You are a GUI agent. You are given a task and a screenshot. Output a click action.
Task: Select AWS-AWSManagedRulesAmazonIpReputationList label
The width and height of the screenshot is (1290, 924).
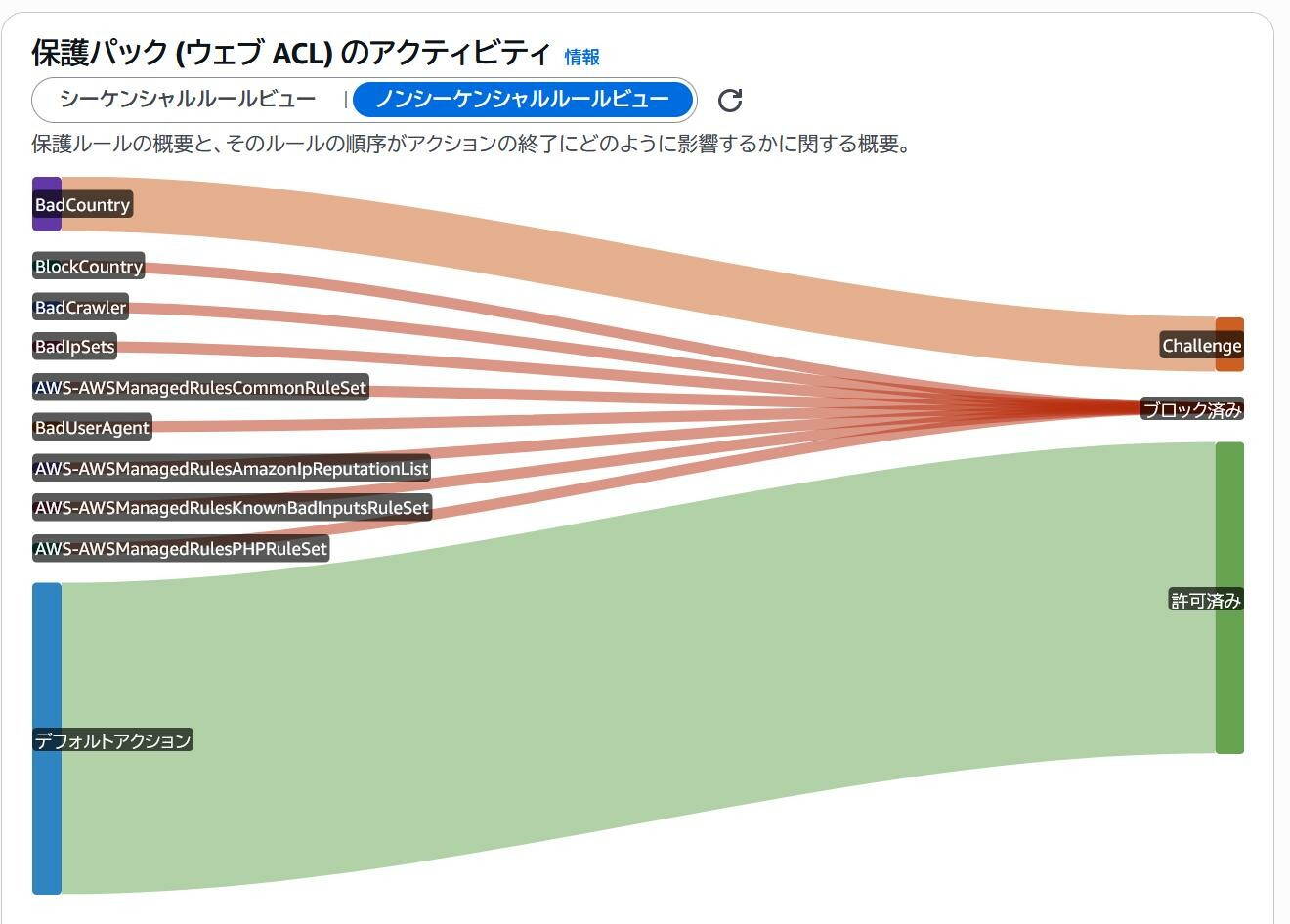pyautogui.click(x=232, y=469)
